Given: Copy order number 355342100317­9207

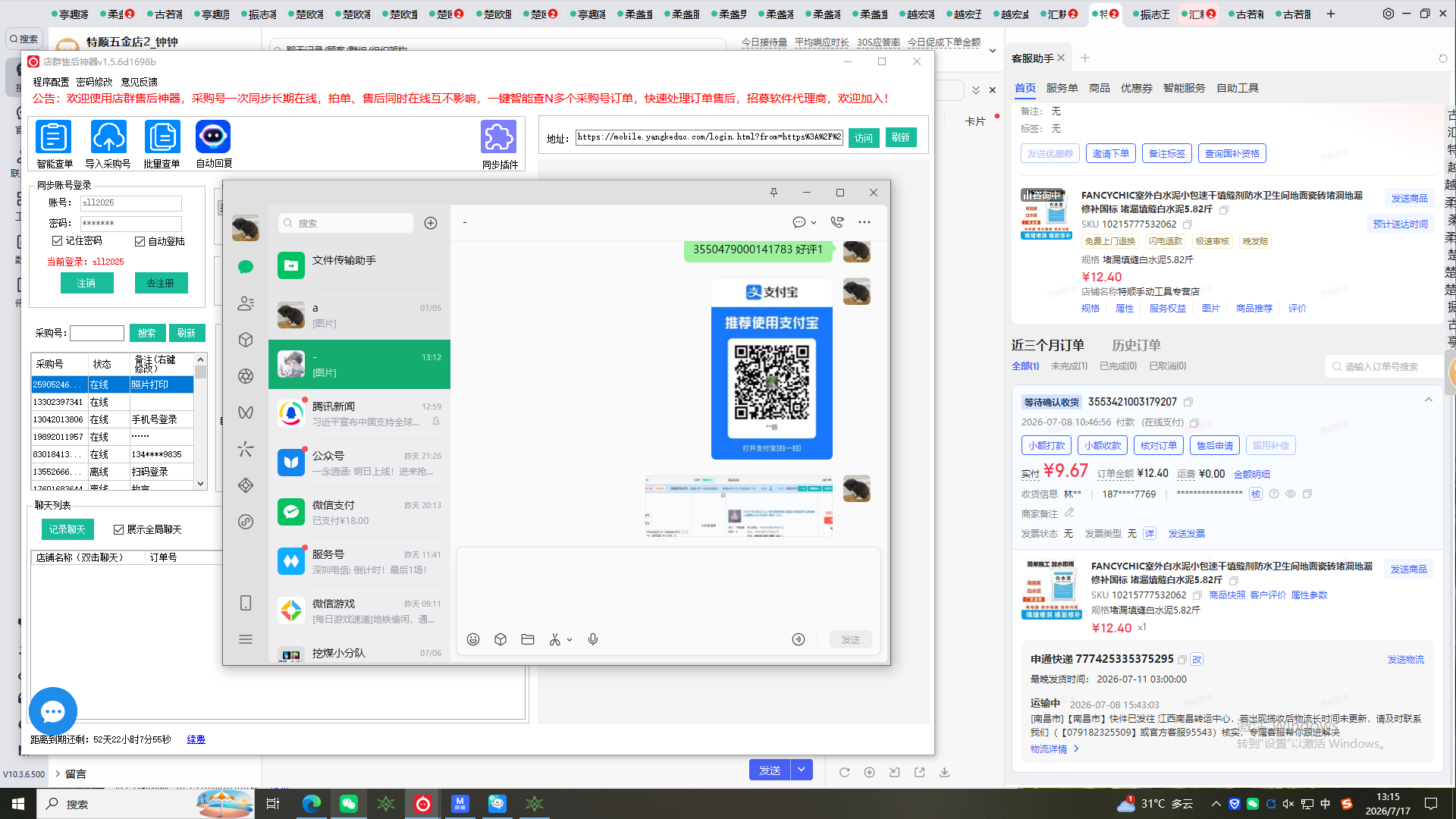Looking at the screenshot, I should tap(1188, 402).
